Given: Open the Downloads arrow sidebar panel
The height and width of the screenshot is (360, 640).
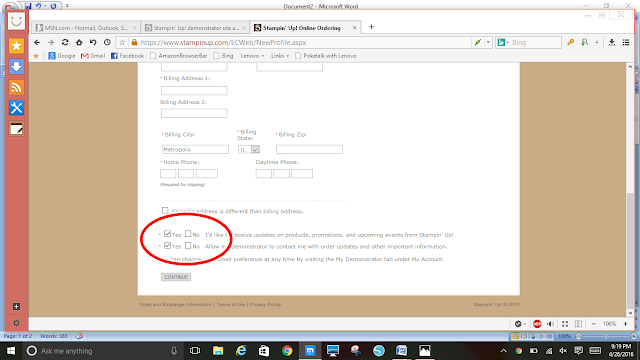Looking at the screenshot, I should 16,67.
